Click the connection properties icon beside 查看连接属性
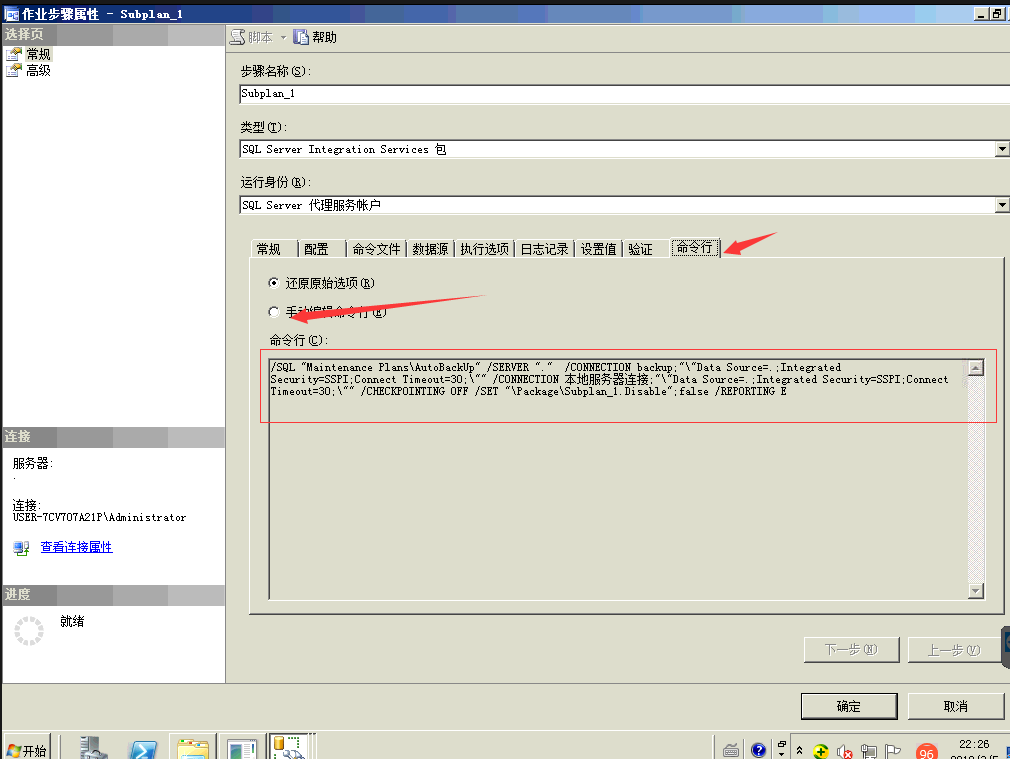 (x=21, y=548)
